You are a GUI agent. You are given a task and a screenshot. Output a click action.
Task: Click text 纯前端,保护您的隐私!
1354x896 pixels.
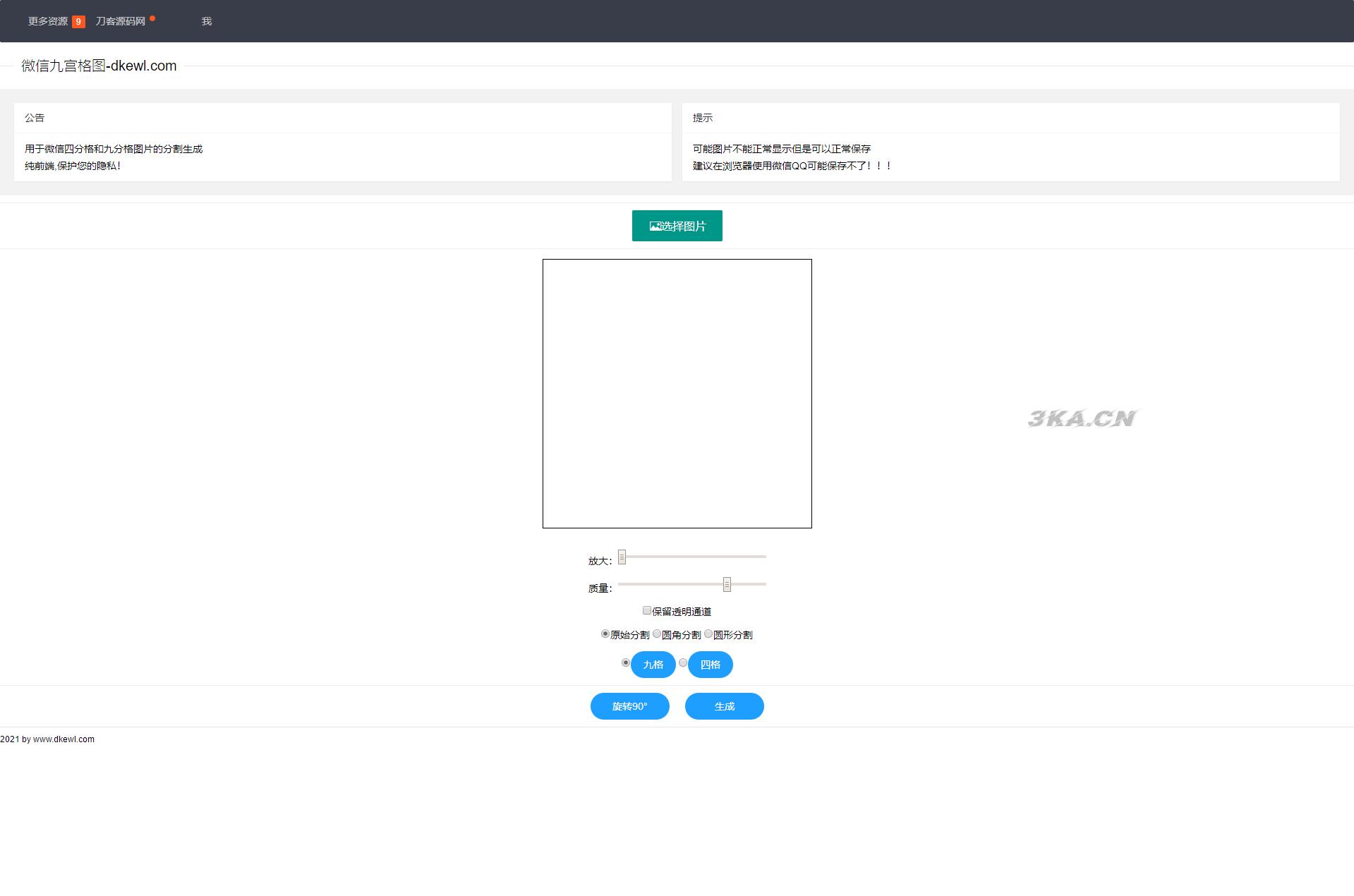click(73, 166)
